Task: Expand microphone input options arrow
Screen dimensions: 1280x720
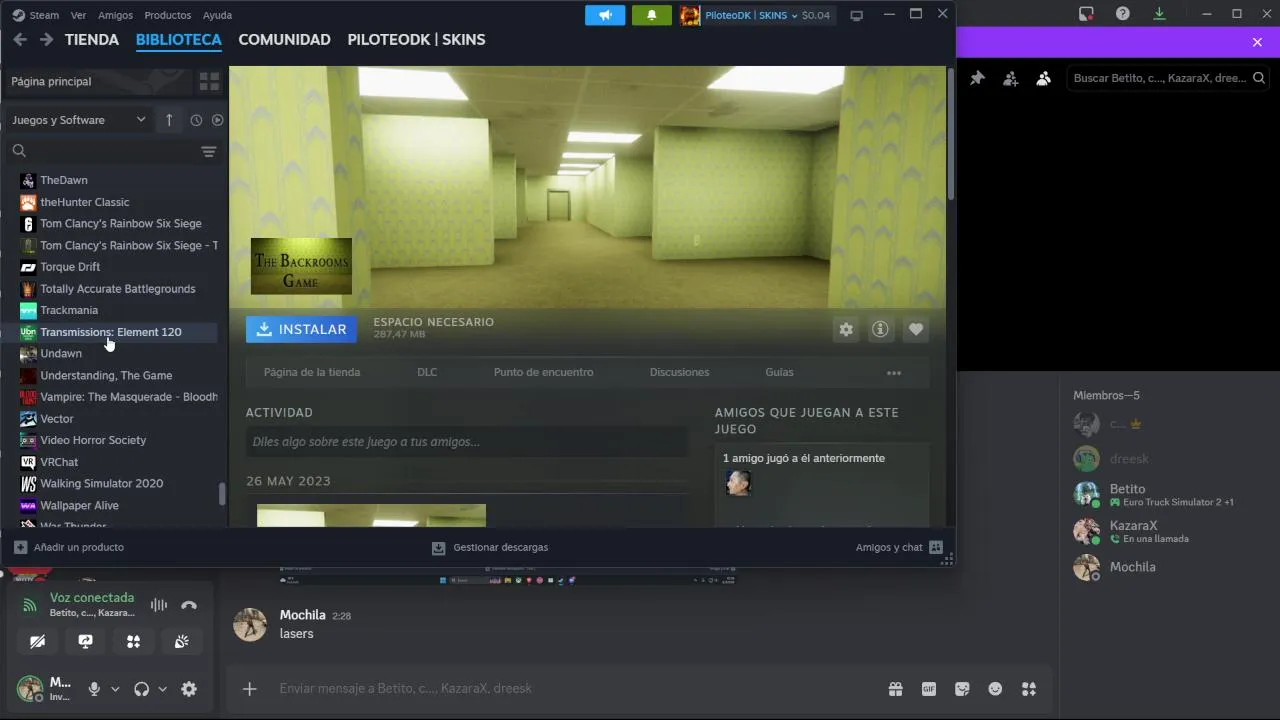Action: click(x=115, y=689)
